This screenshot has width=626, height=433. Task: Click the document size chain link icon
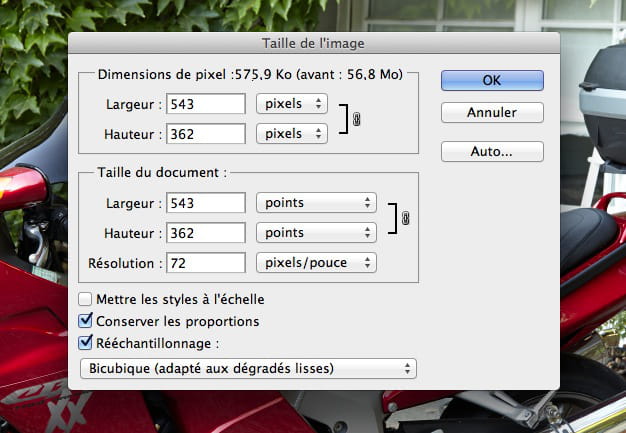tap(405, 218)
